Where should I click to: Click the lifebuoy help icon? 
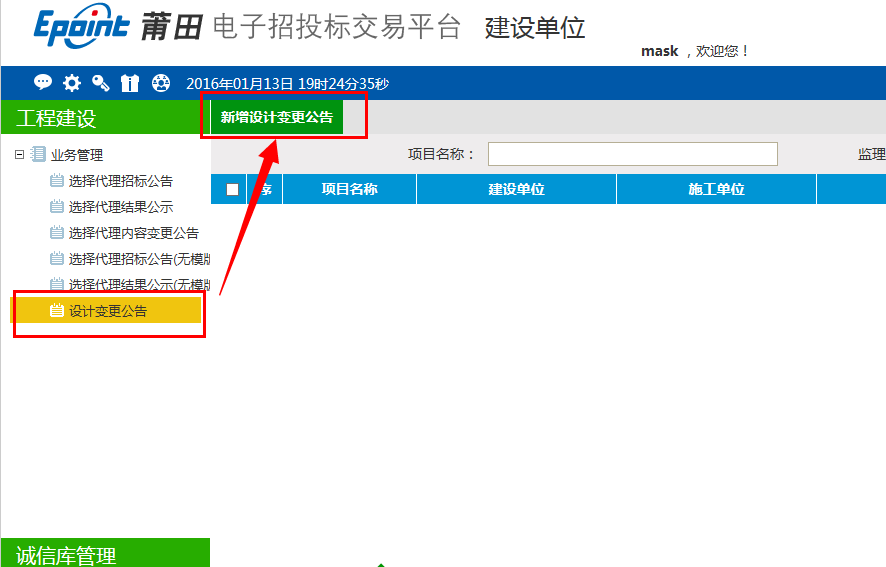[x=160, y=83]
